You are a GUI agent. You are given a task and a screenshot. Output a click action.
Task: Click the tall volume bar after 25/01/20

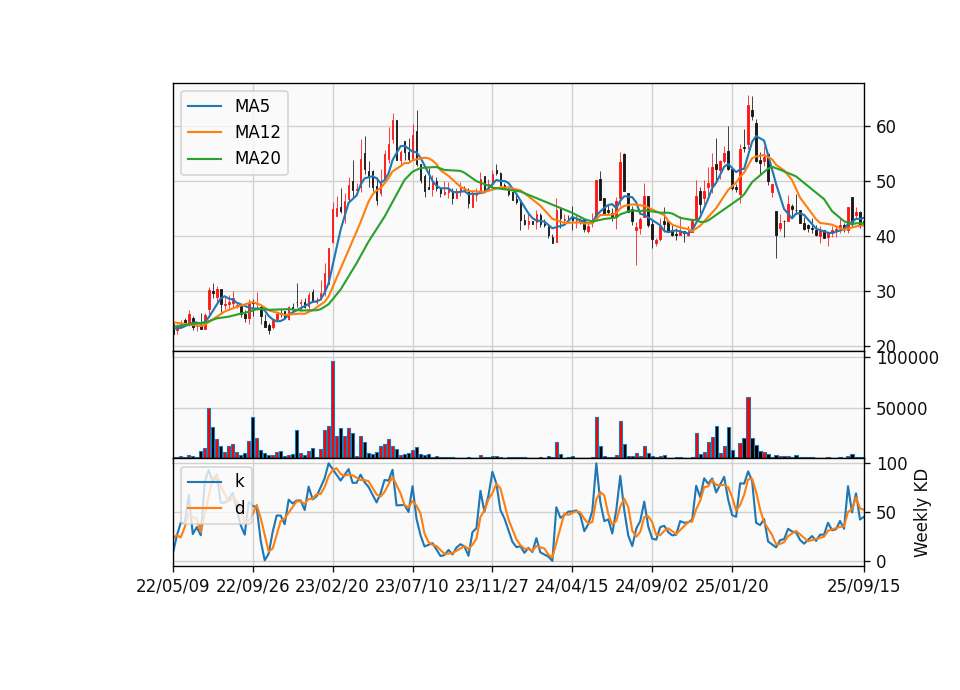[748, 428]
